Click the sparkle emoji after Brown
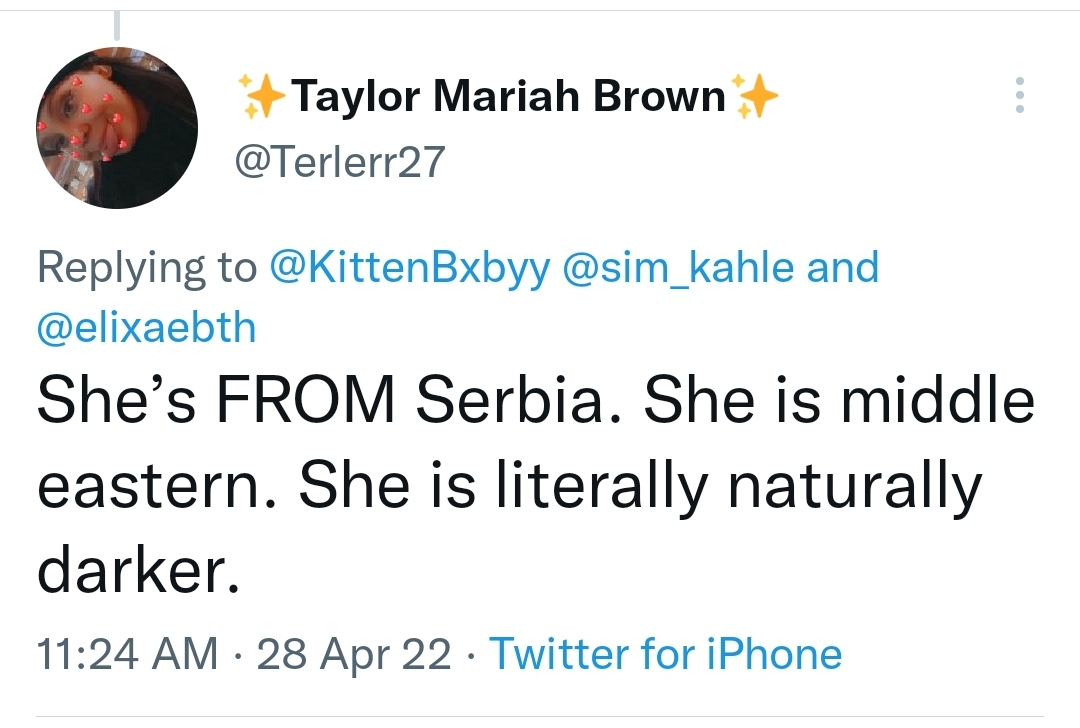This screenshot has width=1080, height=728. click(756, 96)
